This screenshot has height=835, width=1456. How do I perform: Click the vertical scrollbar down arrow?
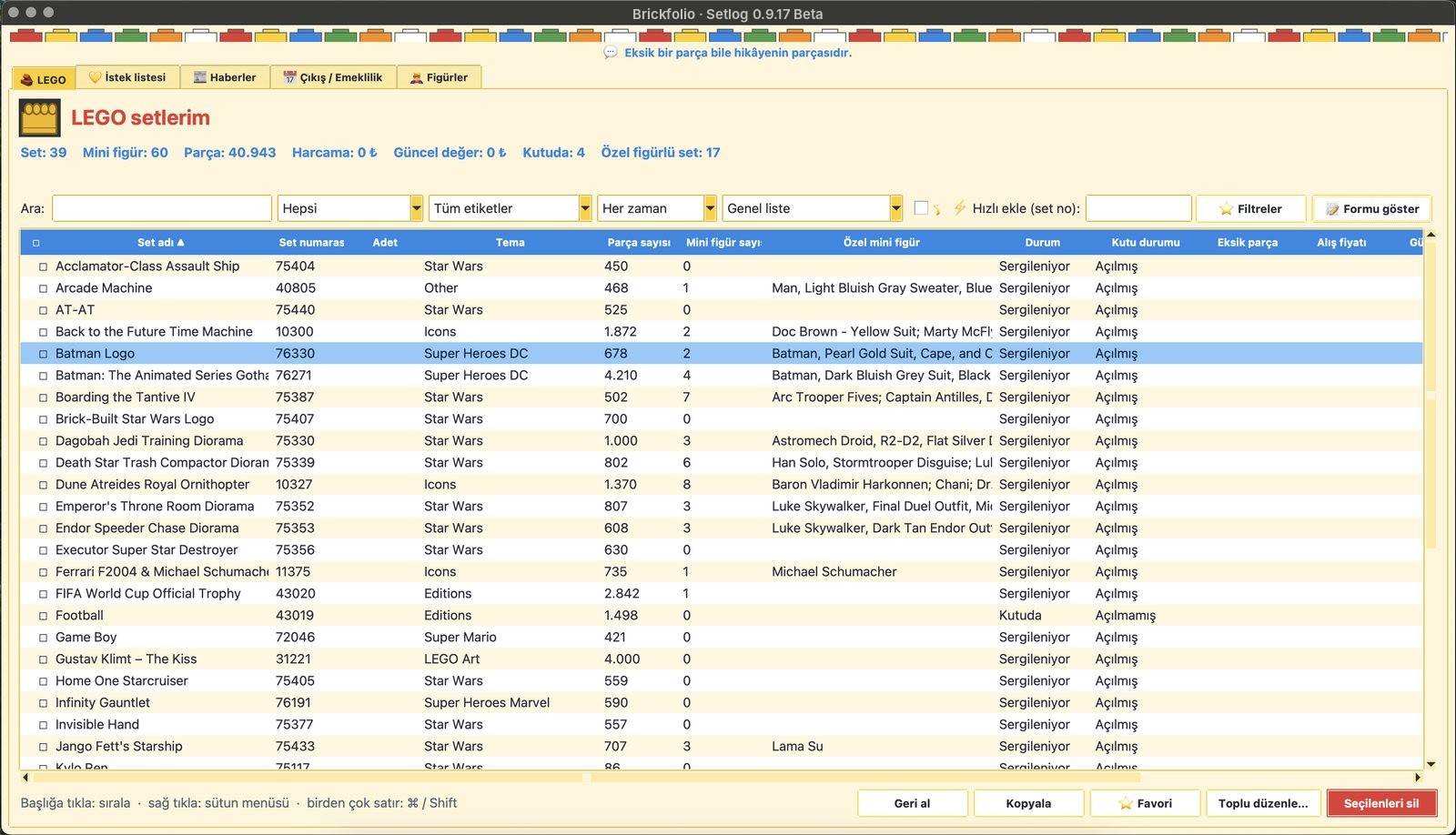coord(1431,765)
